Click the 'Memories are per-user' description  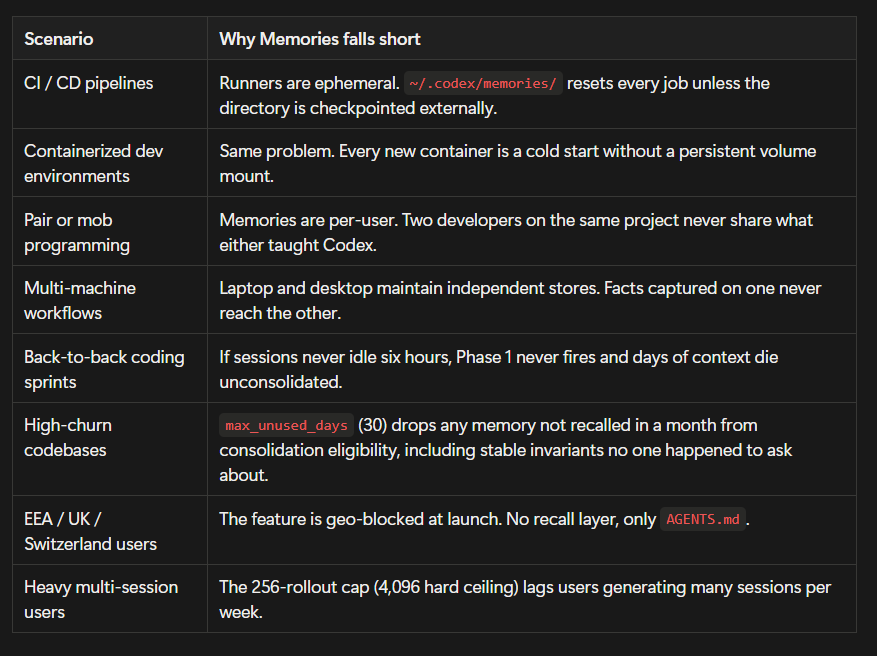tap(516, 232)
